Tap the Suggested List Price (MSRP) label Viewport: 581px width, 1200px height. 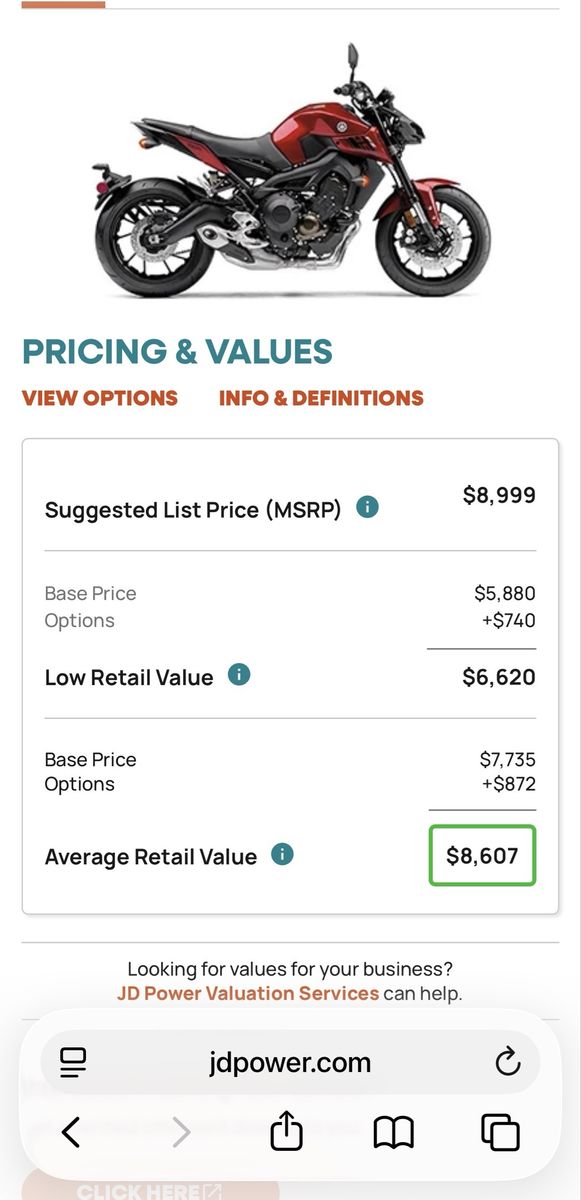(193, 510)
